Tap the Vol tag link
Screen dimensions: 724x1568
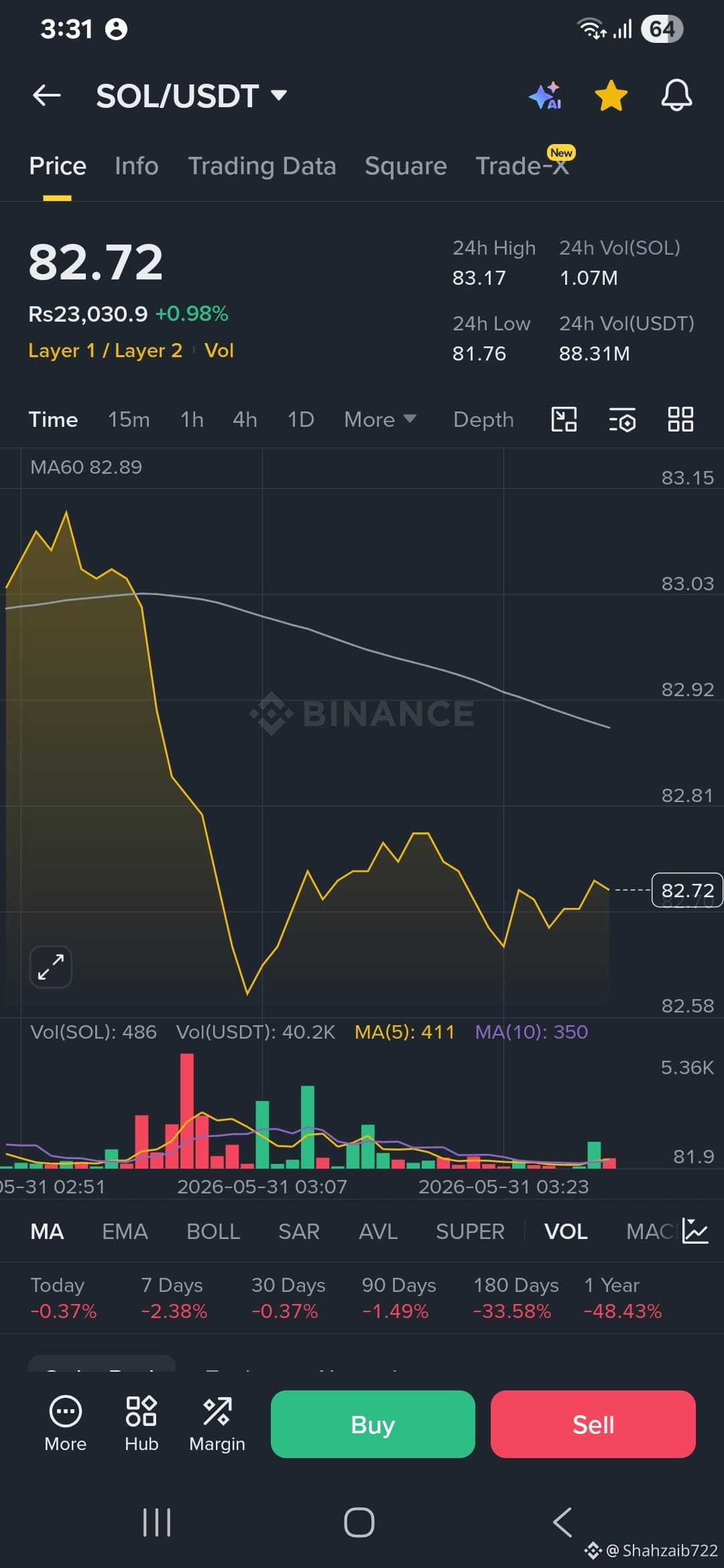pos(219,350)
